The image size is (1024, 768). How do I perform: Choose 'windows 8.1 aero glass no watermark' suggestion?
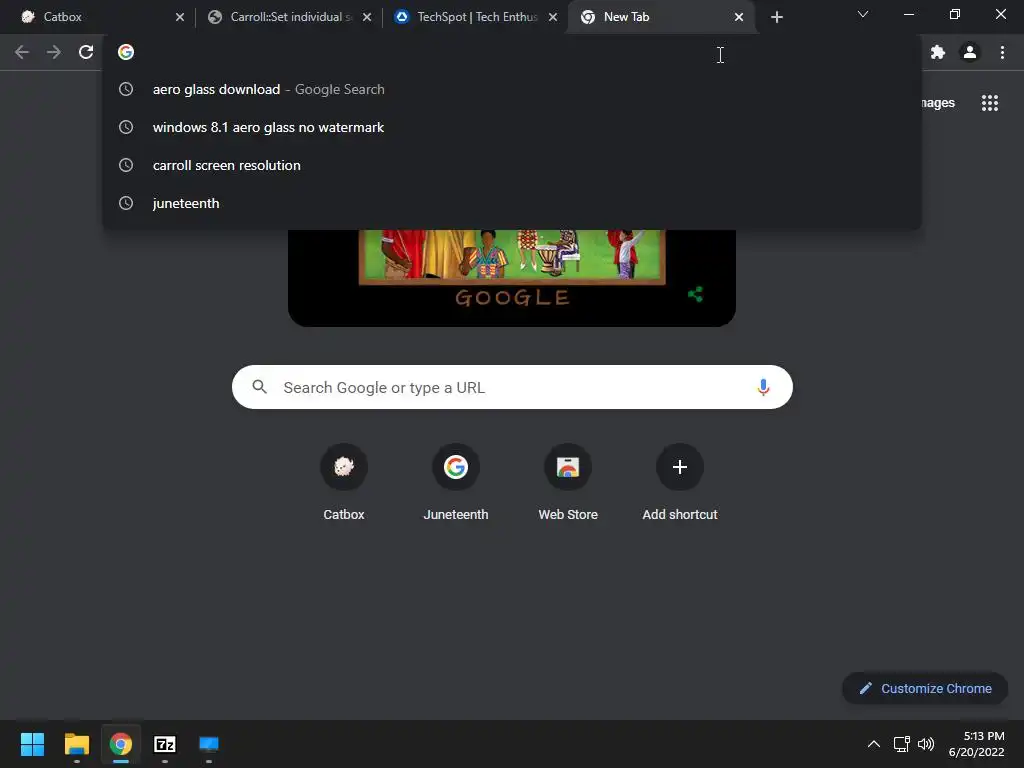pos(512,127)
